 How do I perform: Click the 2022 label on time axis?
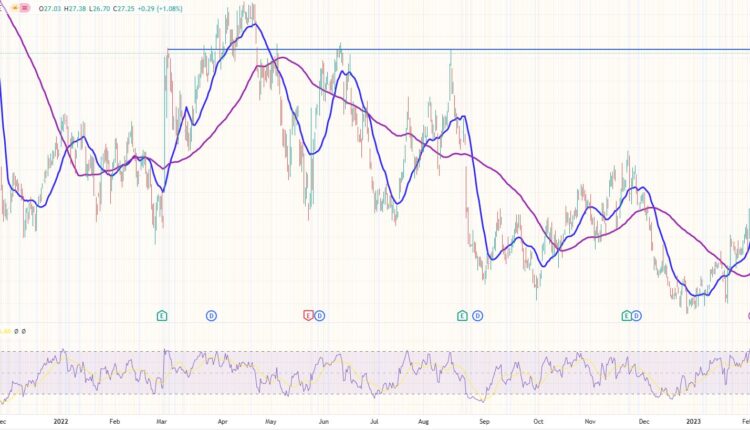click(61, 423)
